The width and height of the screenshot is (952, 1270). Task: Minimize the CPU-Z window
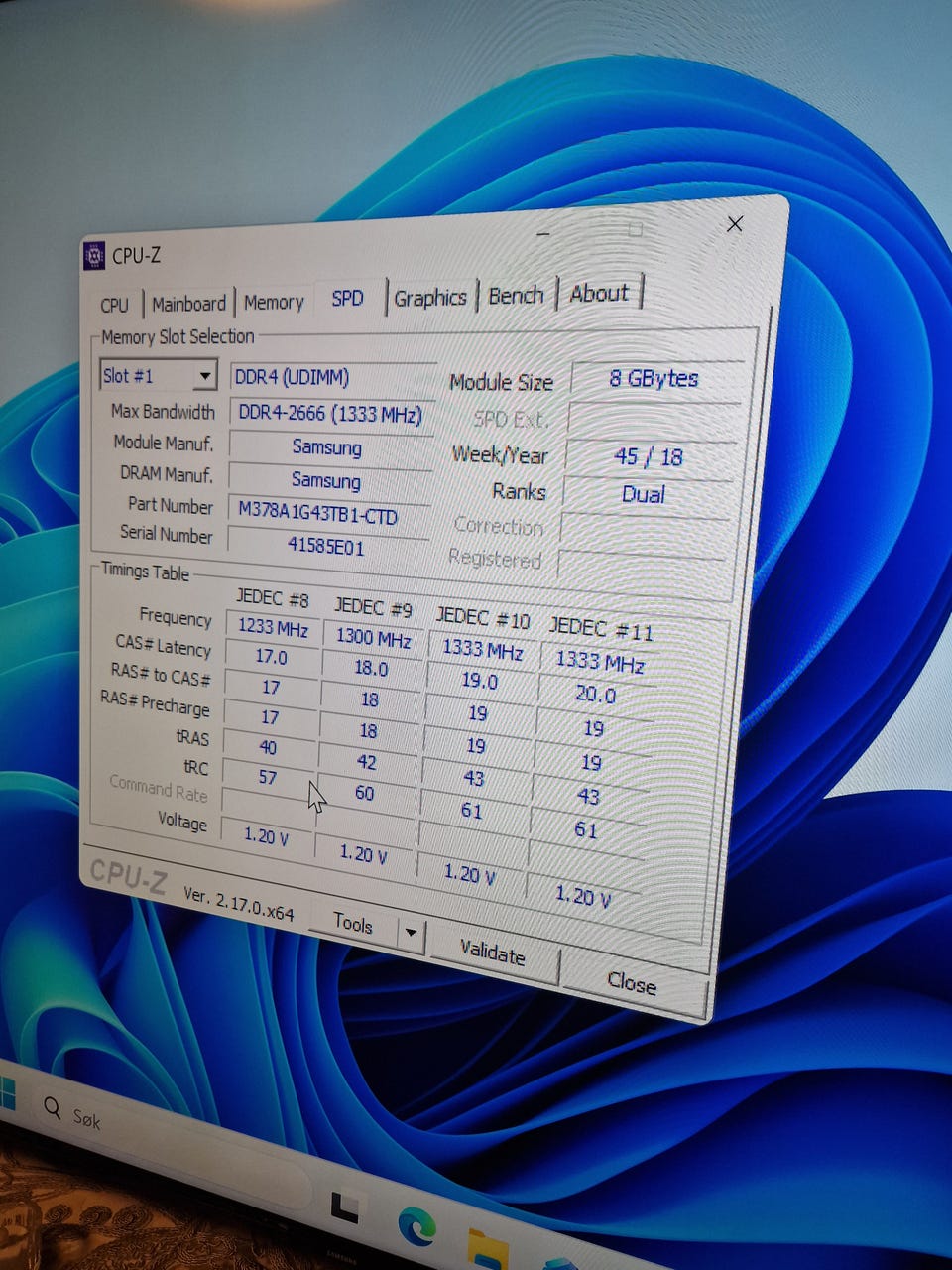click(544, 234)
